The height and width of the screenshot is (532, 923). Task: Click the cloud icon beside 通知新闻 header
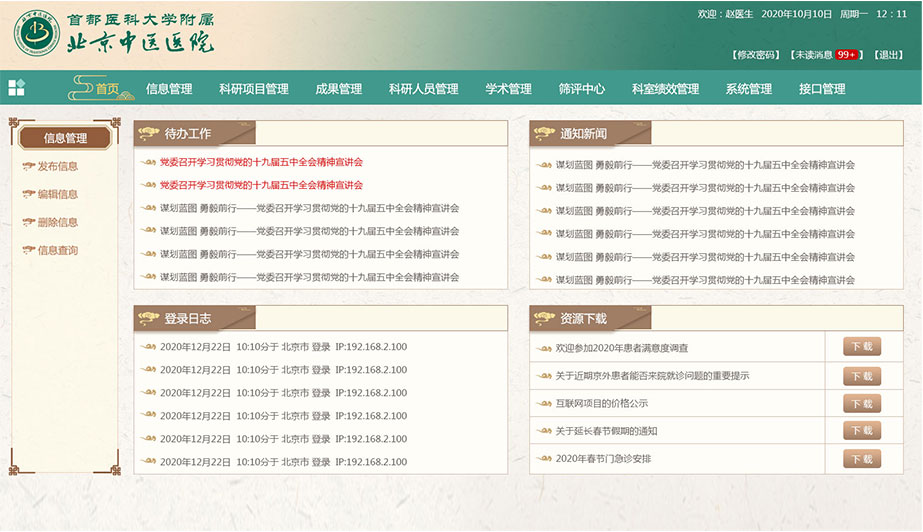545,134
